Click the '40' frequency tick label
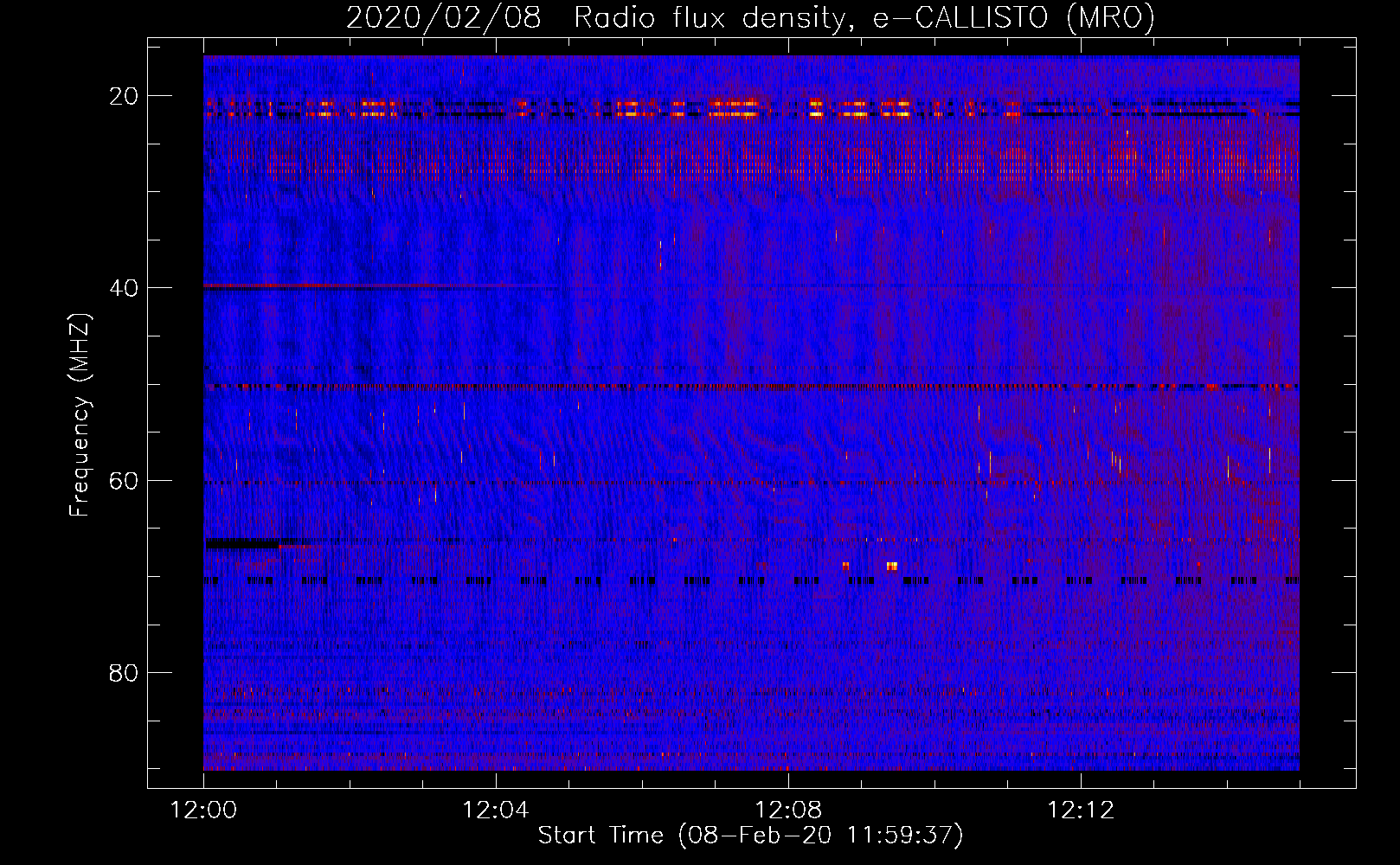This screenshot has width=1400, height=865. coord(125,288)
